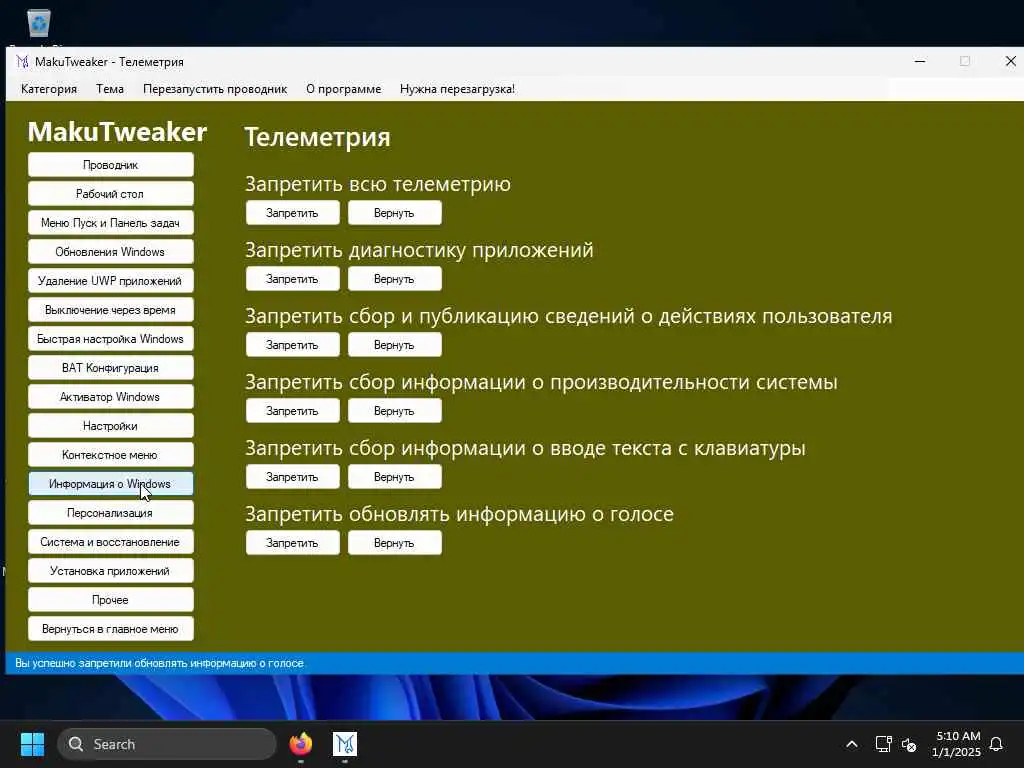The width and height of the screenshot is (1024, 768).
Task: Click Вернуть for действиях пользователя
Action: click(394, 345)
